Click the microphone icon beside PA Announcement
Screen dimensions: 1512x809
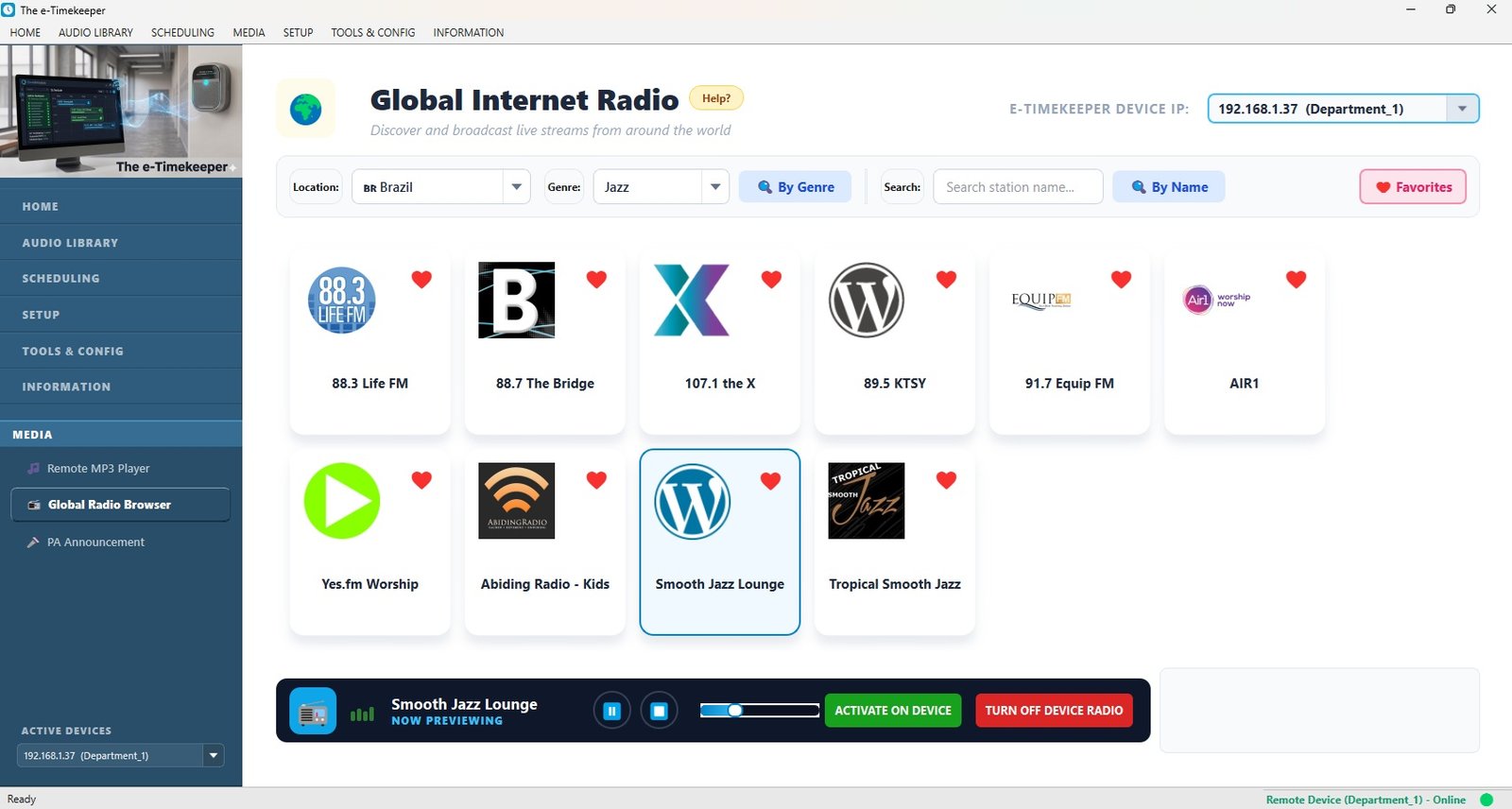[33, 542]
